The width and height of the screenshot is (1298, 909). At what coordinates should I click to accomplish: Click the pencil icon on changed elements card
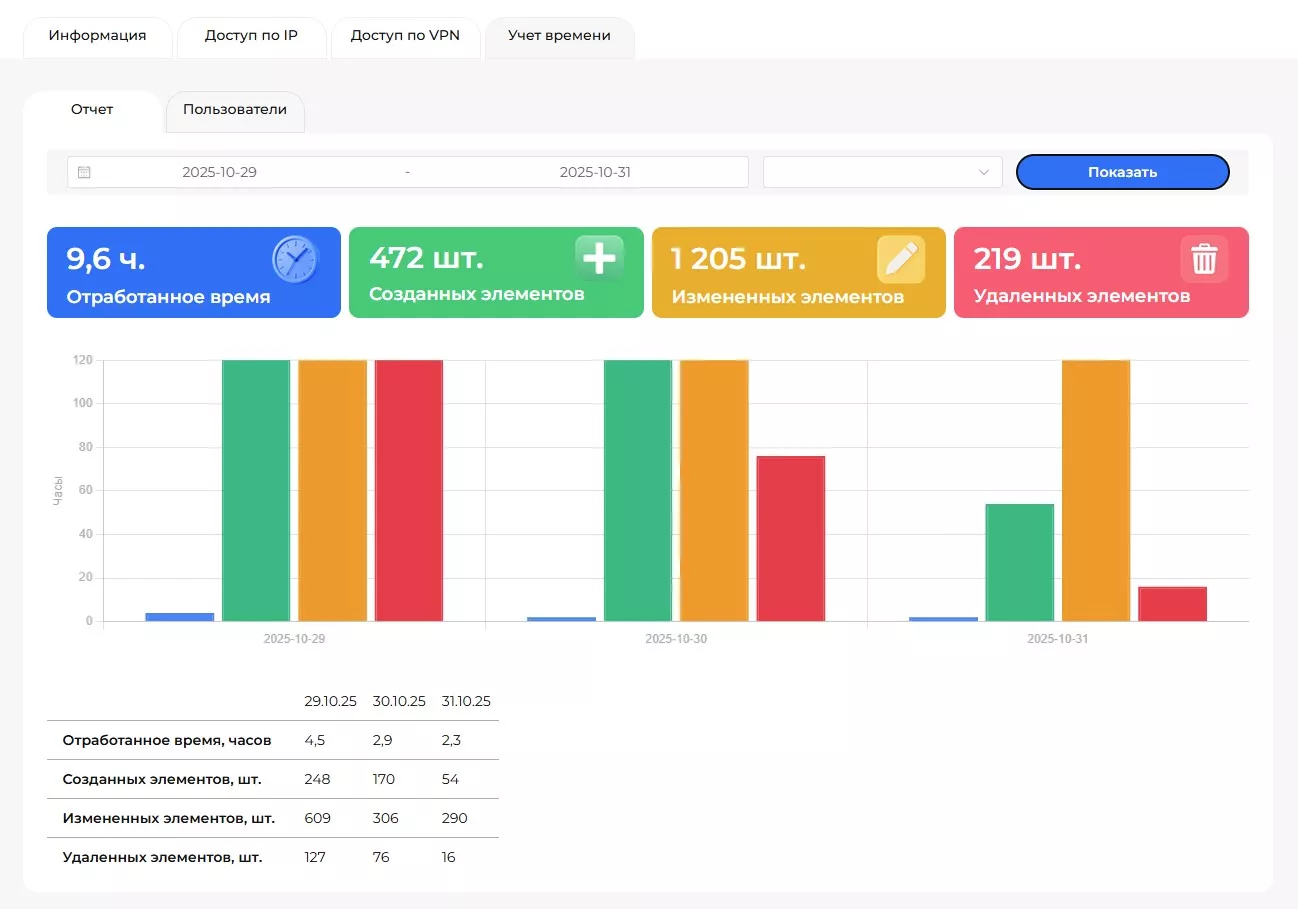click(x=901, y=260)
